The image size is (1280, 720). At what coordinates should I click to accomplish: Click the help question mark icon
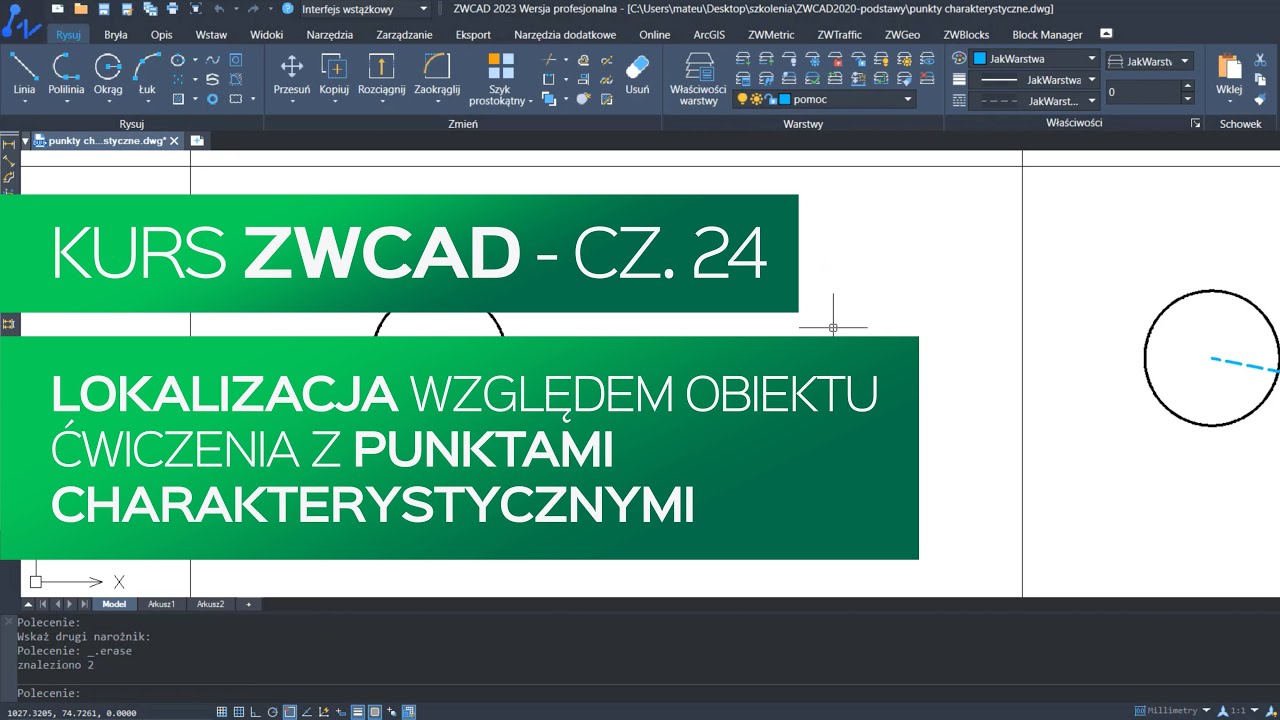pos(288,9)
